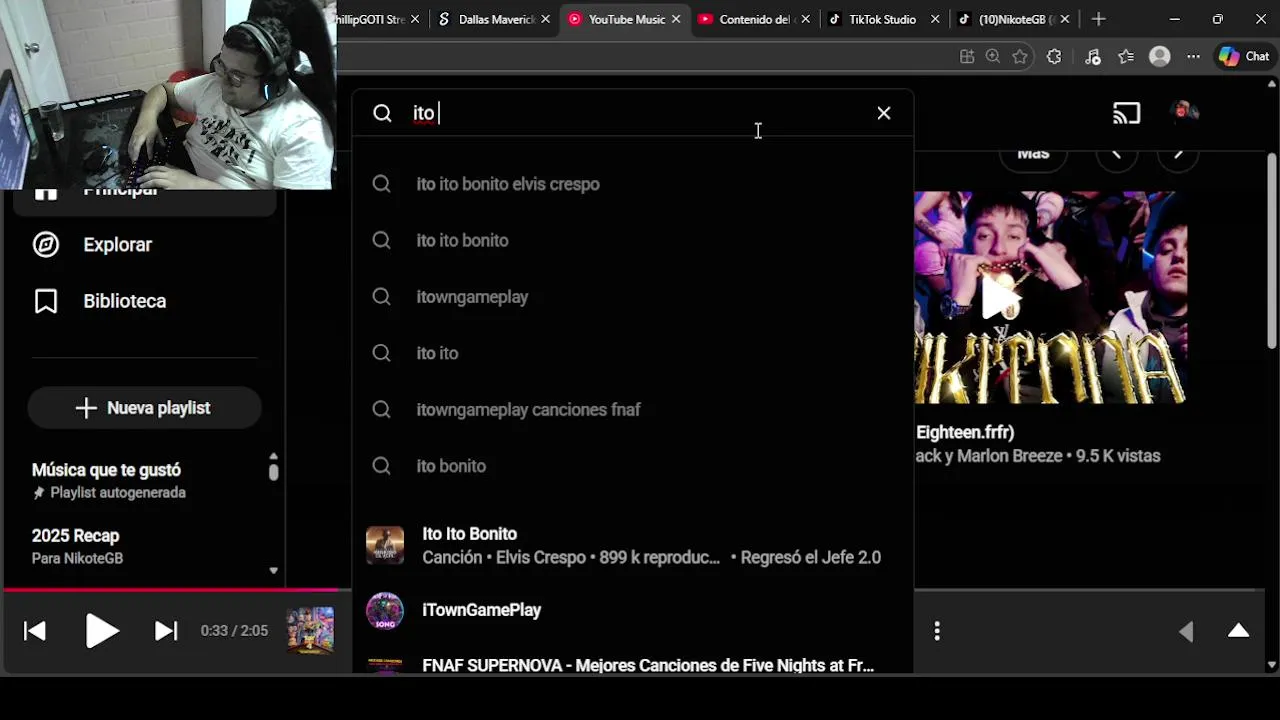
Task: Open the player bar three-dot menu
Action: point(937,631)
